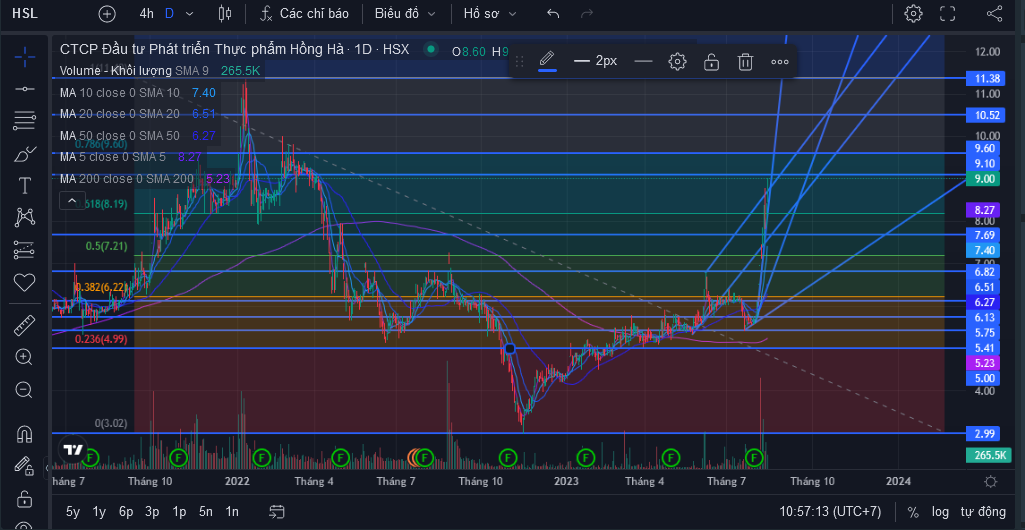Select the brush drawing tool
Viewport: 1025px width, 530px height.
pyautogui.click(x=25, y=154)
